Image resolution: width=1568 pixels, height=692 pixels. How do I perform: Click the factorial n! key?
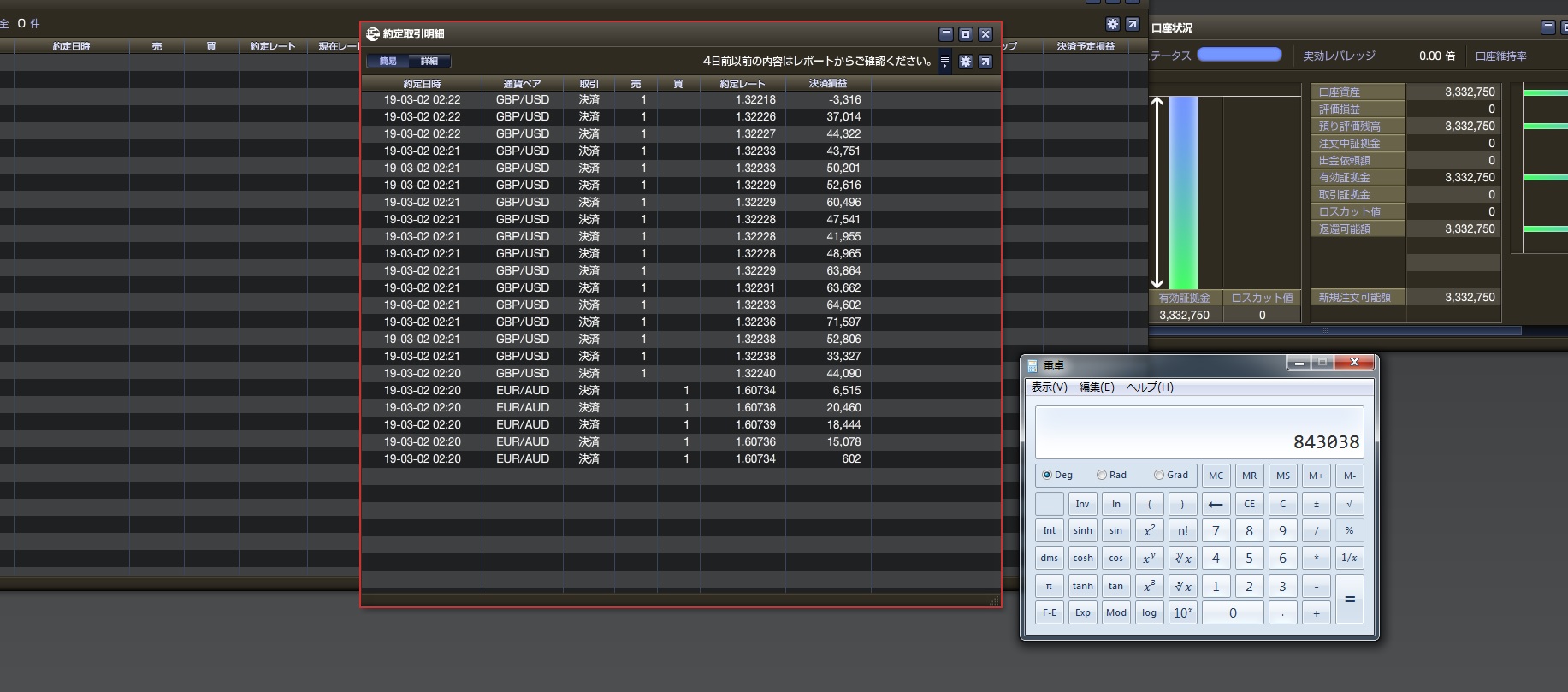click(x=1182, y=531)
